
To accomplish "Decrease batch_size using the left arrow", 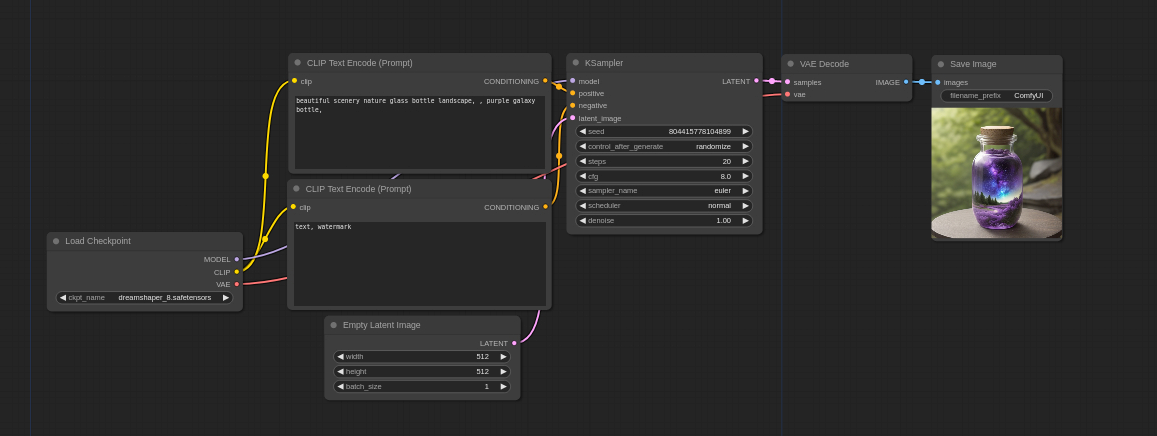I will [x=340, y=386].
